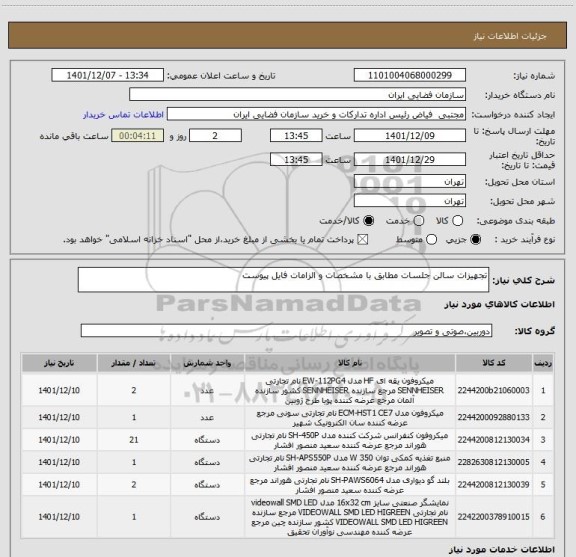Click the نام کالا column header
The height and width of the screenshot is (557, 576).
(350, 363)
